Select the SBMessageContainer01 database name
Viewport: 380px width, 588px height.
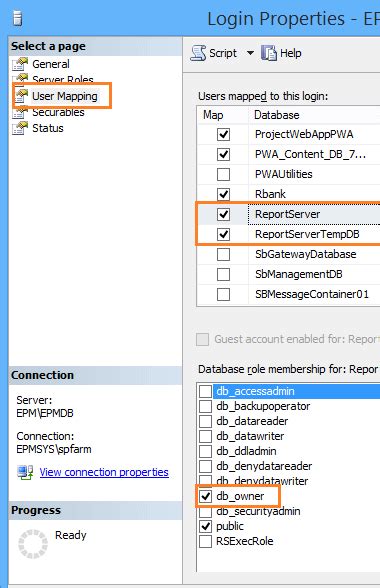coord(312,294)
